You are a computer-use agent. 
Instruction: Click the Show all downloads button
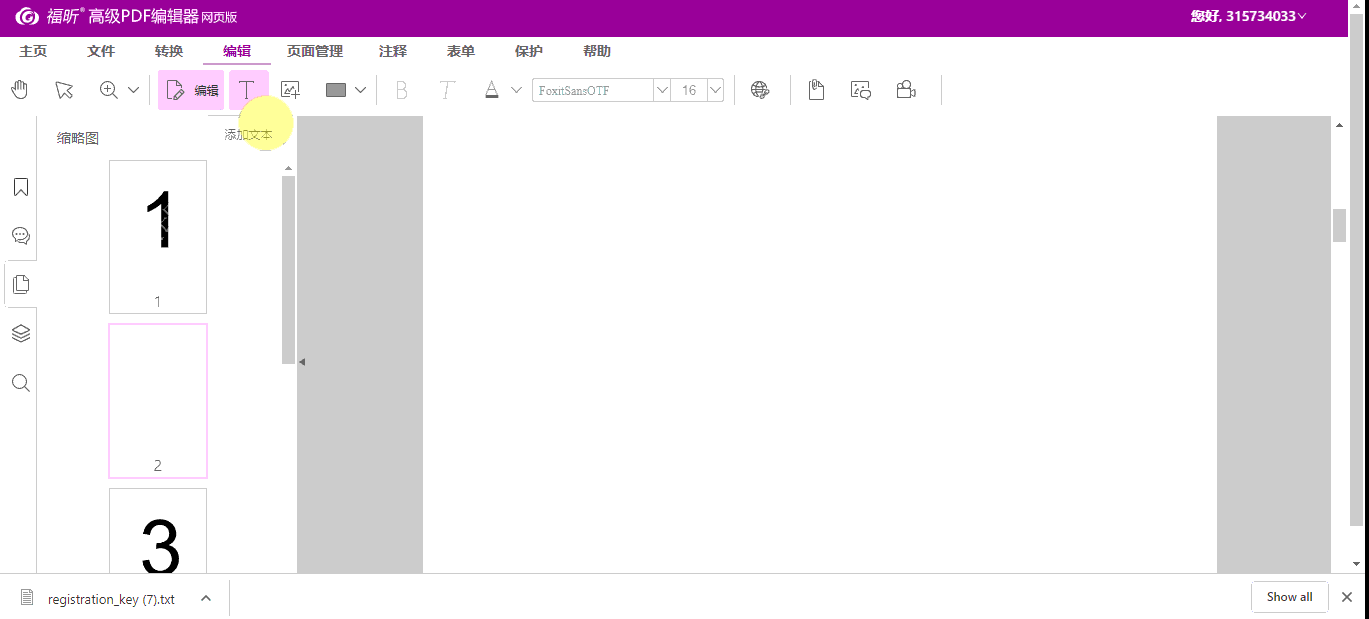point(1289,597)
